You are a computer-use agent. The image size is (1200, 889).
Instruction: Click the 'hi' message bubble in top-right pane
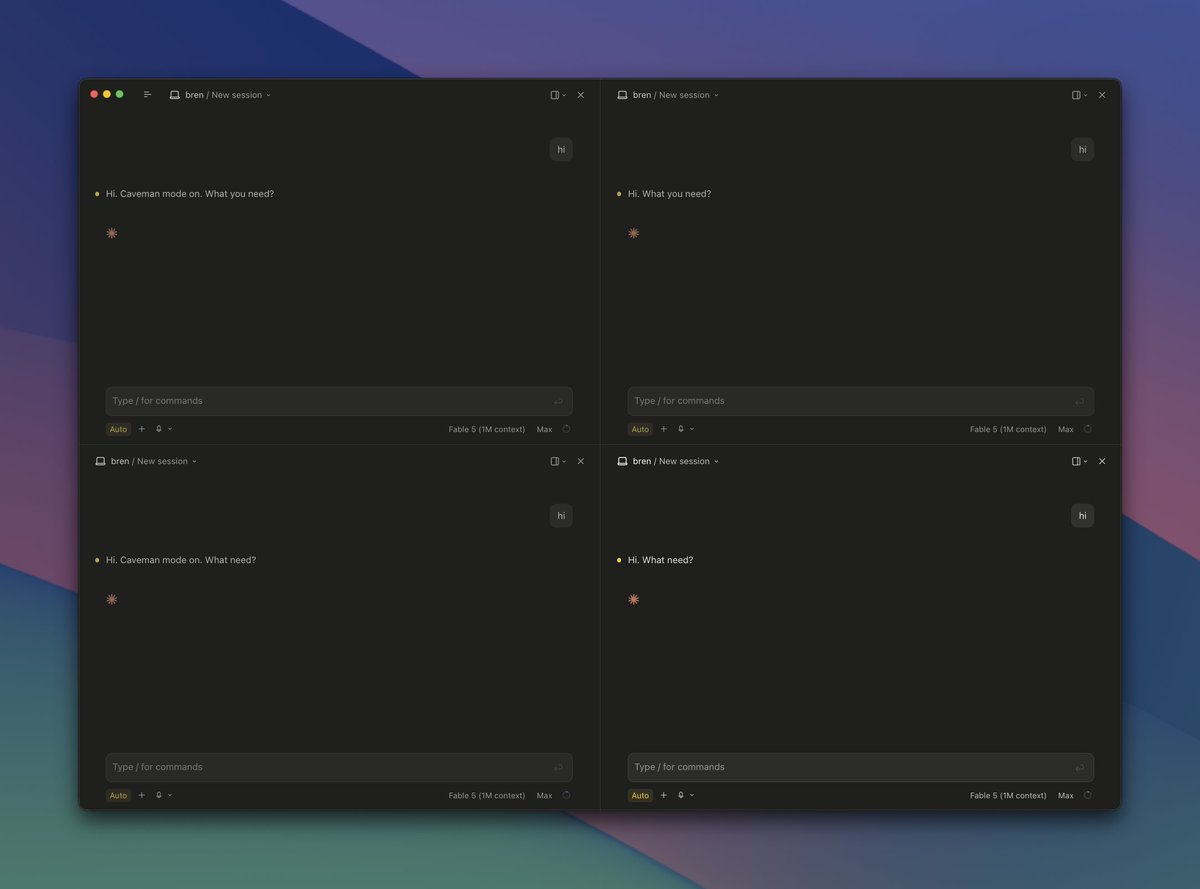[1082, 150]
